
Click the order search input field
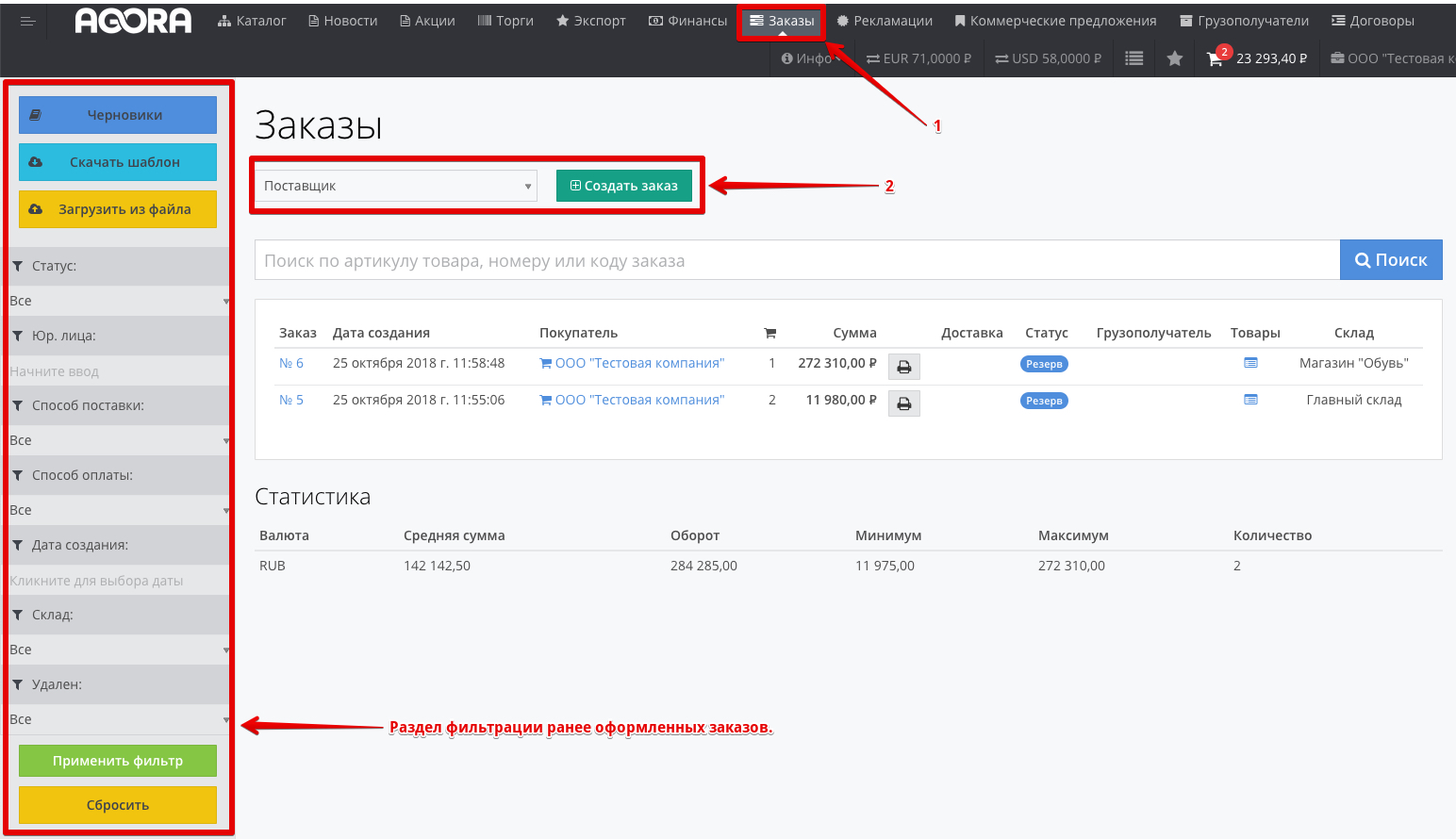click(797, 260)
